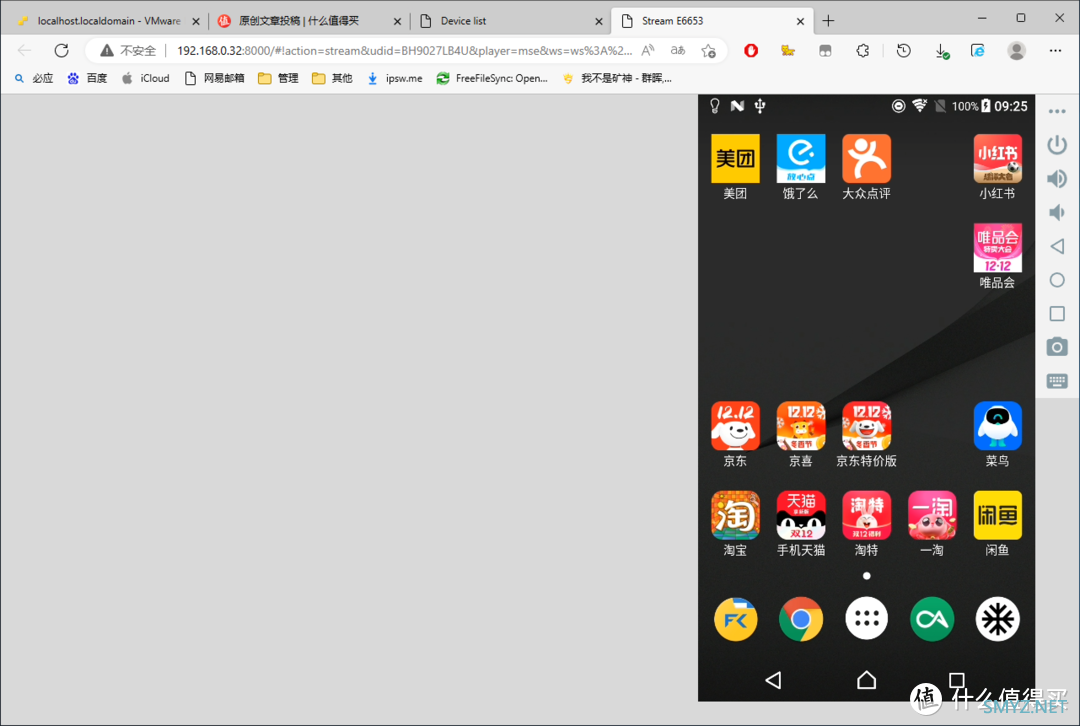
Task: Open the ipsw.me bookmark
Action: click(x=395, y=79)
